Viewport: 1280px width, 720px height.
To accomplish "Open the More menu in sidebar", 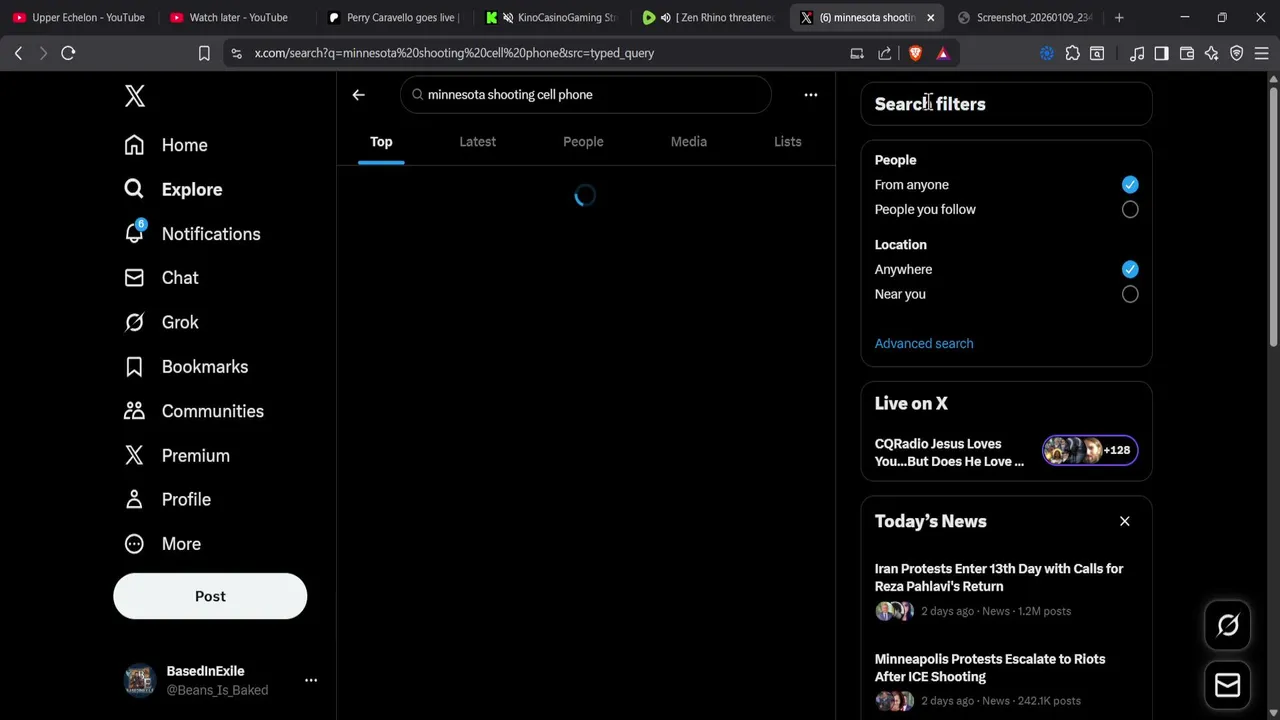I will coord(162,544).
